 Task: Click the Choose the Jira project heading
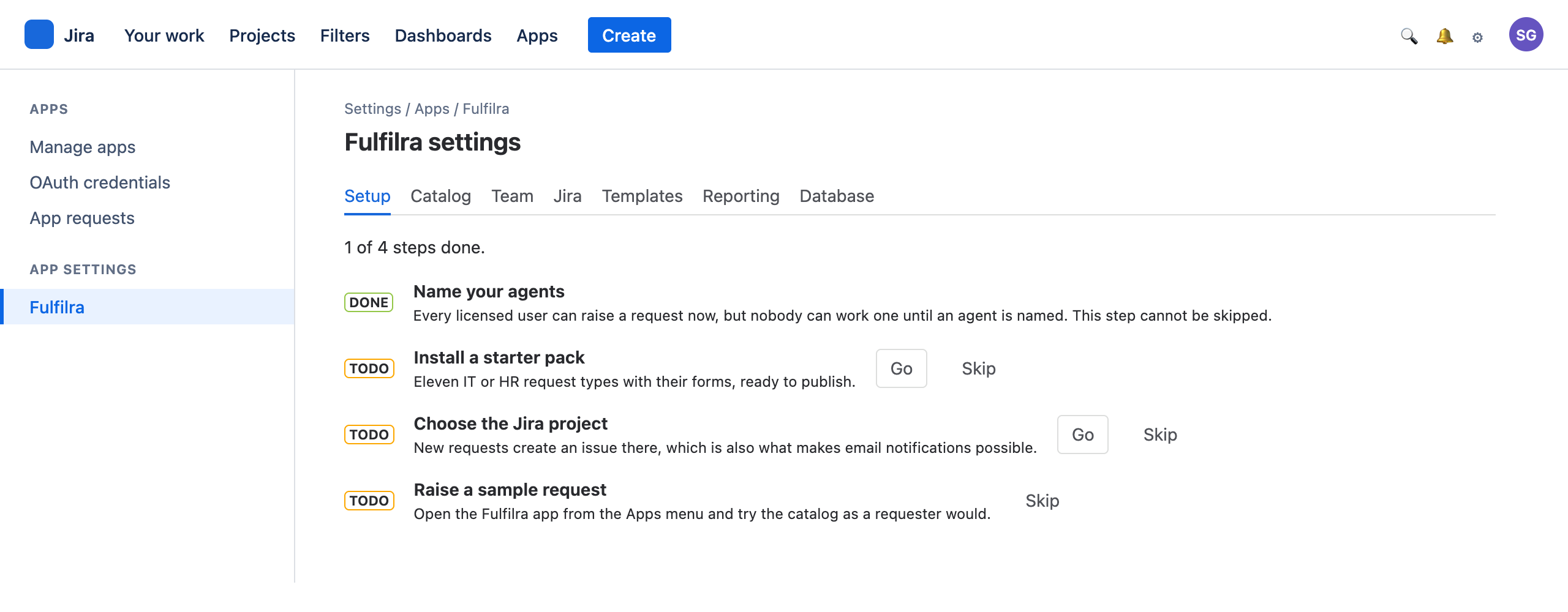click(510, 424)
